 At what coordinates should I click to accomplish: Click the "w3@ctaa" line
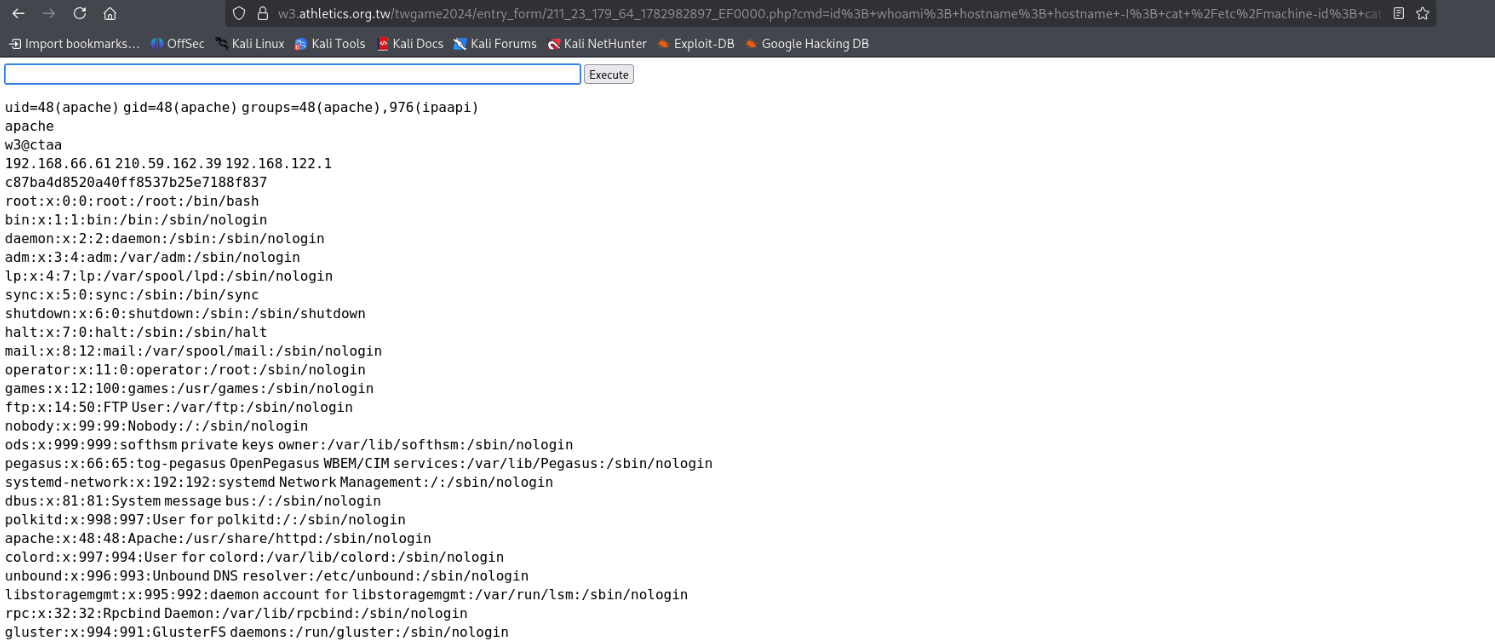[33, 145]
